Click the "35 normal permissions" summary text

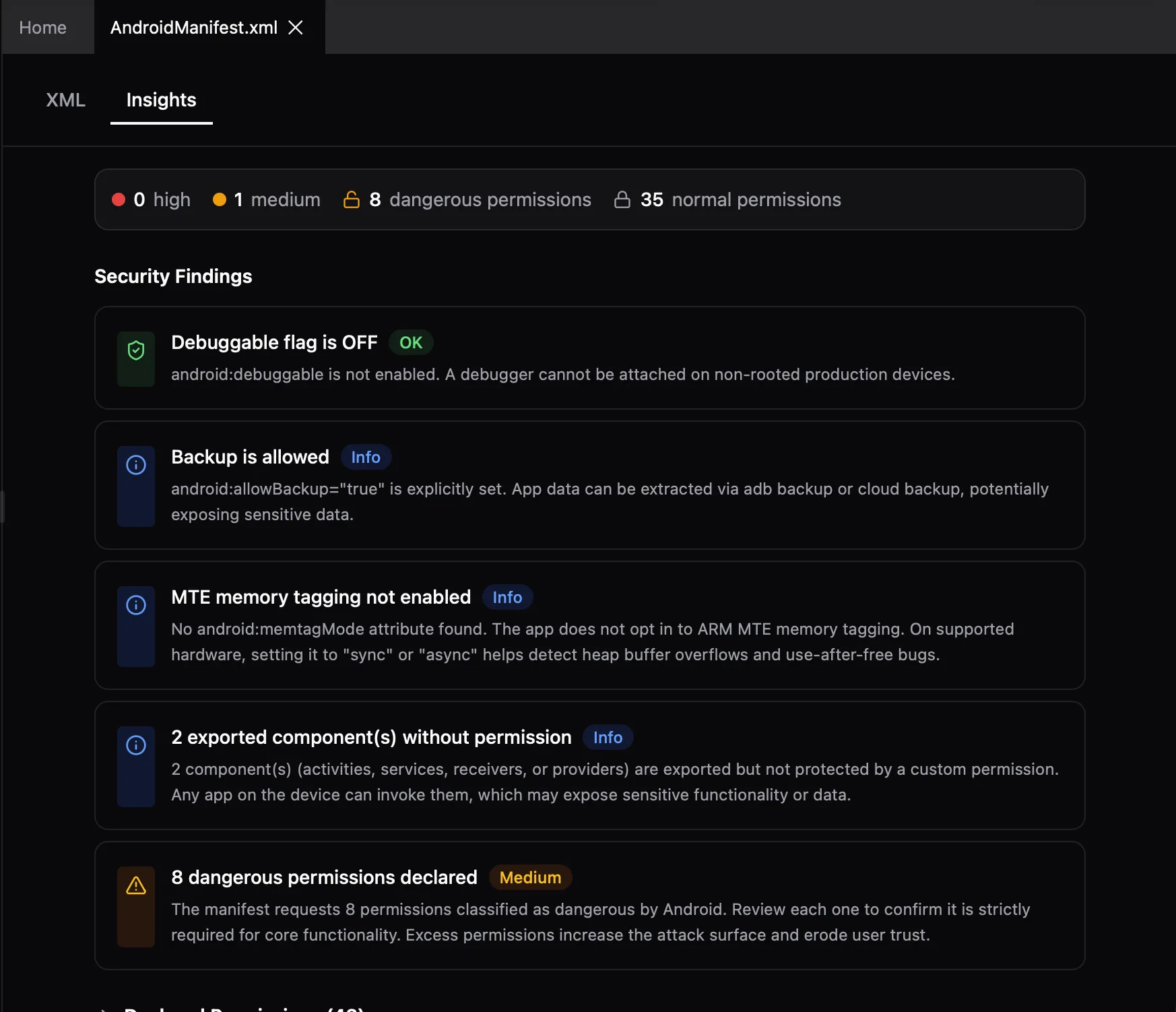(x=741, y=199)
